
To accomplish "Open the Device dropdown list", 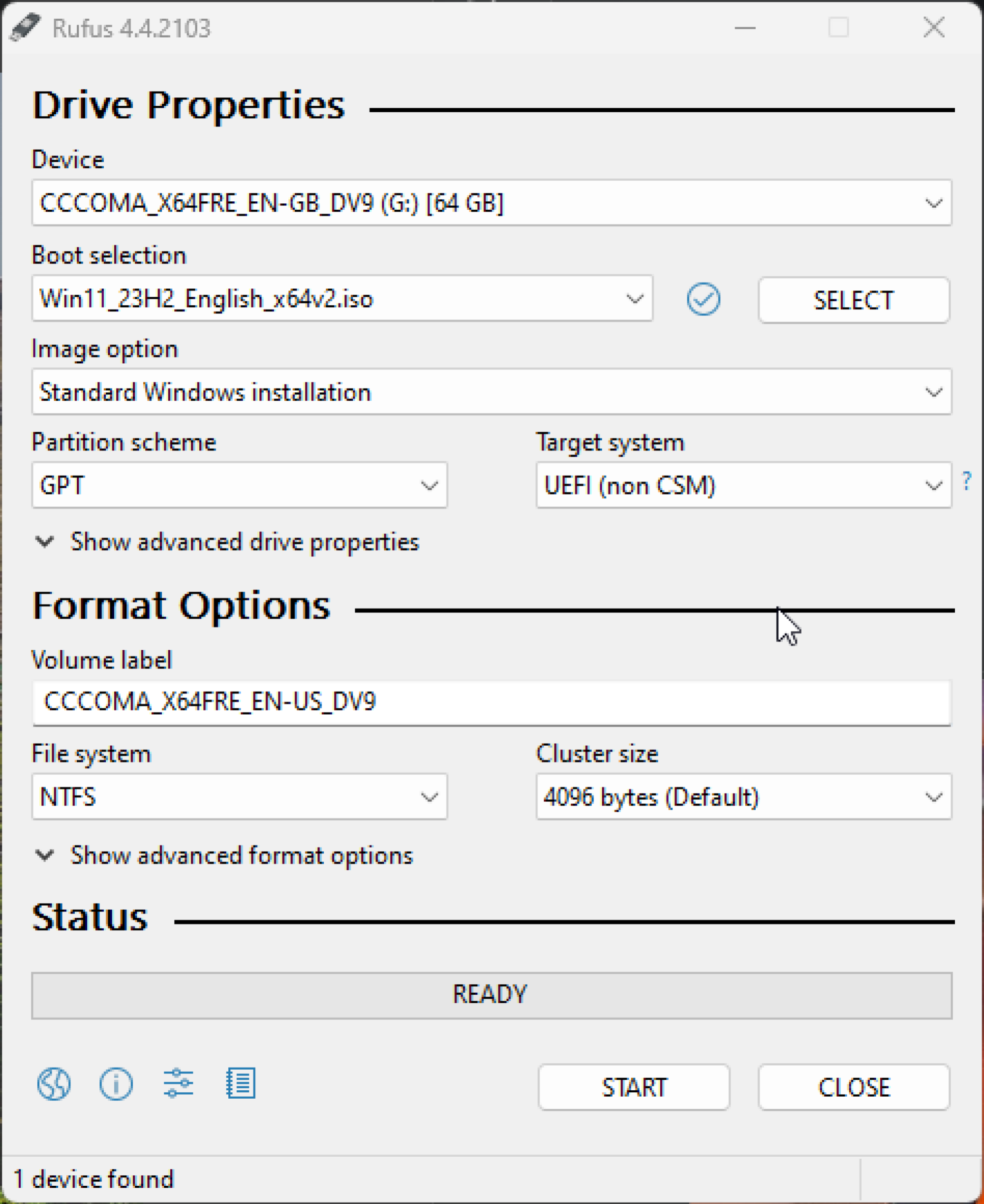I will pos(491,203).
